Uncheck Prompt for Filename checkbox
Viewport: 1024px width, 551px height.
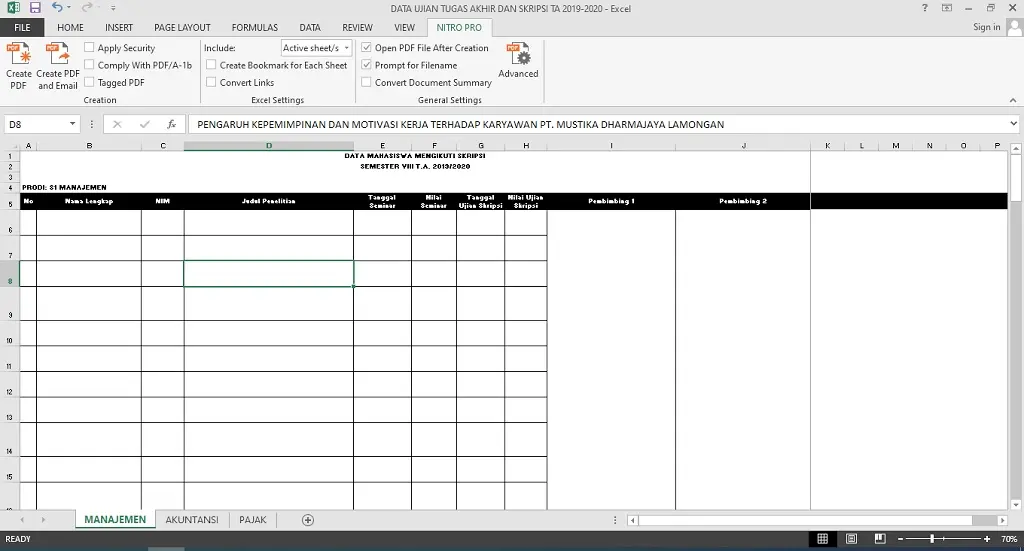click(366, 65)
